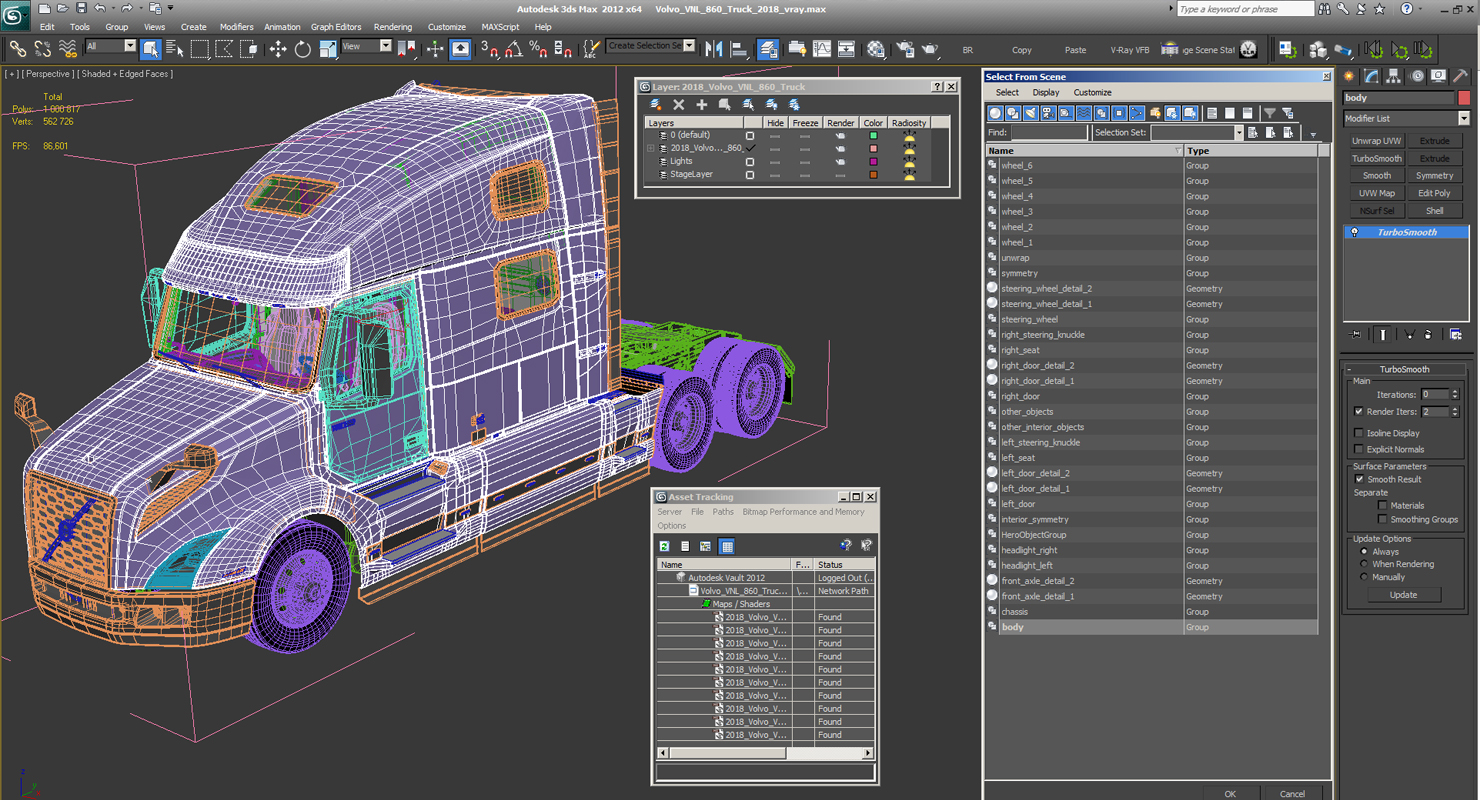Viewport: 1480px width, 800px height.
Task: Toggle the 3D Snaps tool
Action: coord(489,48)
